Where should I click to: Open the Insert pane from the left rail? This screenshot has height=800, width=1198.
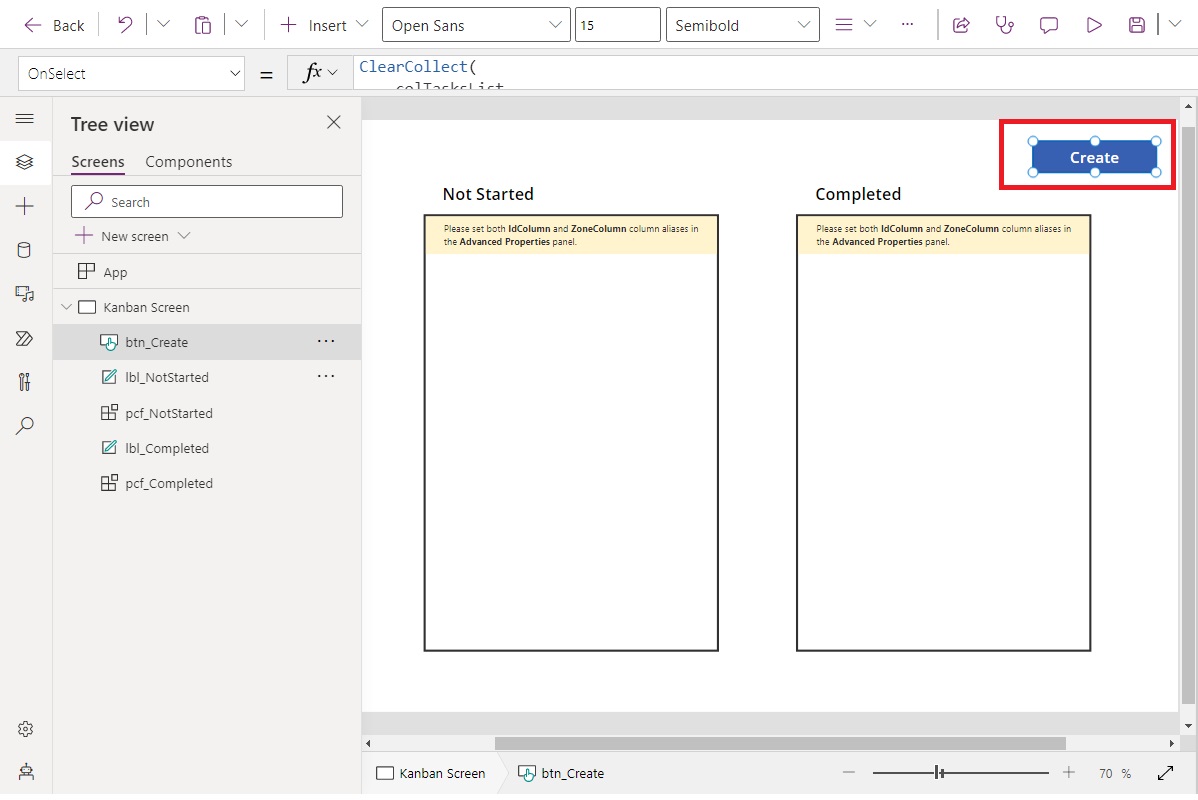tap(25, 206)
